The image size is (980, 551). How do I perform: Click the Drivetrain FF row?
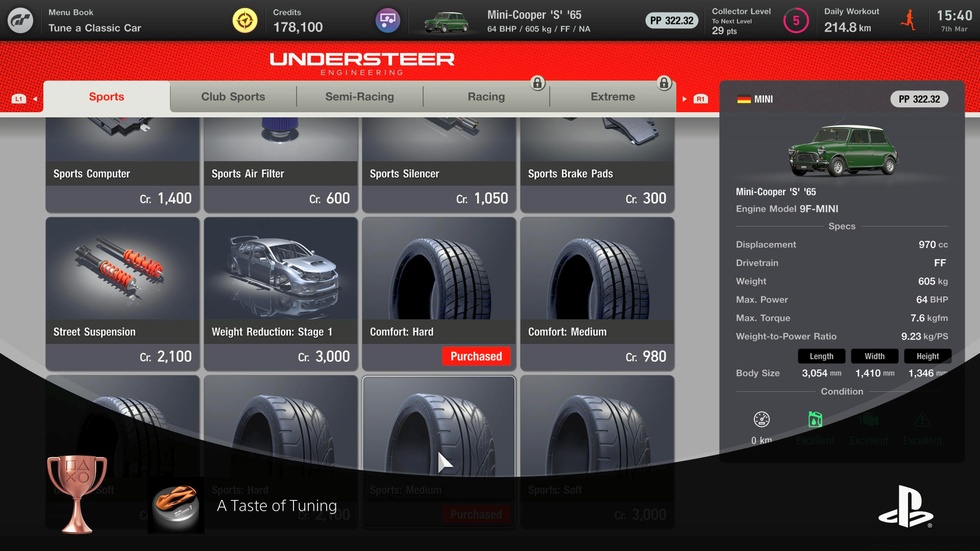(842, 262)
